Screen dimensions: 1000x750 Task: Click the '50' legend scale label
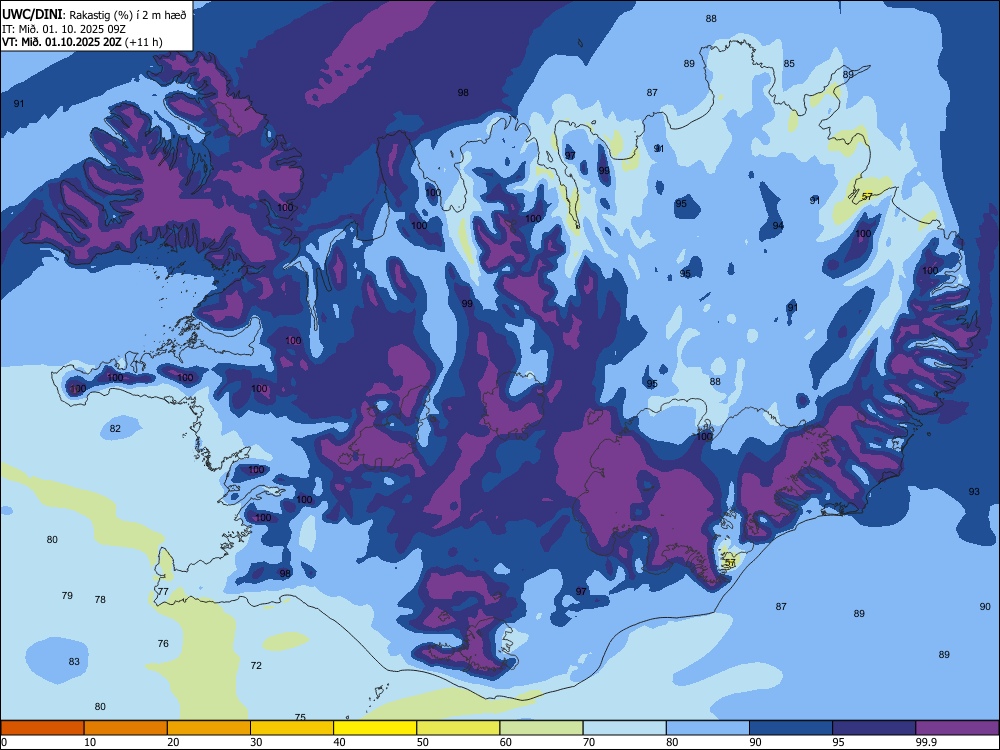[x=423, y=742]
